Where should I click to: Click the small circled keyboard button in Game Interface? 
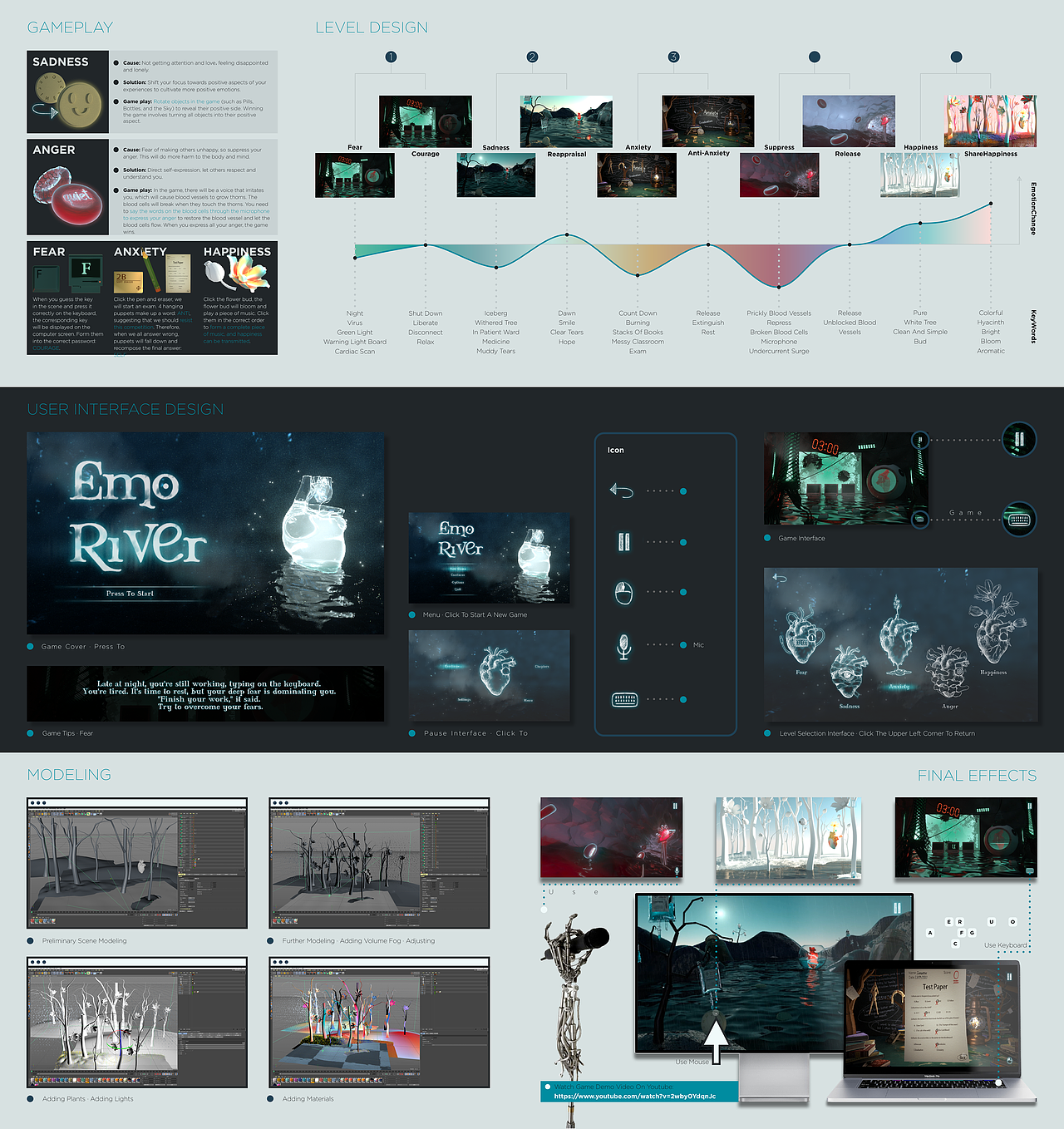[x=919, y=520]
